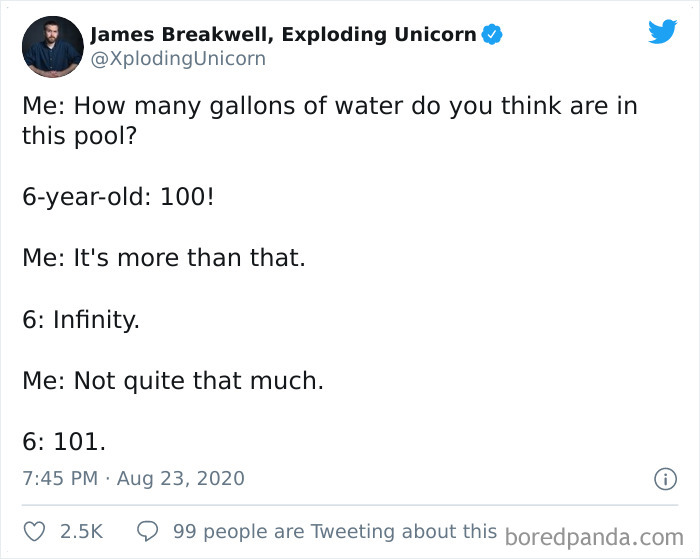Open "99 people are Tweeting about this"
The image size is (700, 559).
click(334, 531)
